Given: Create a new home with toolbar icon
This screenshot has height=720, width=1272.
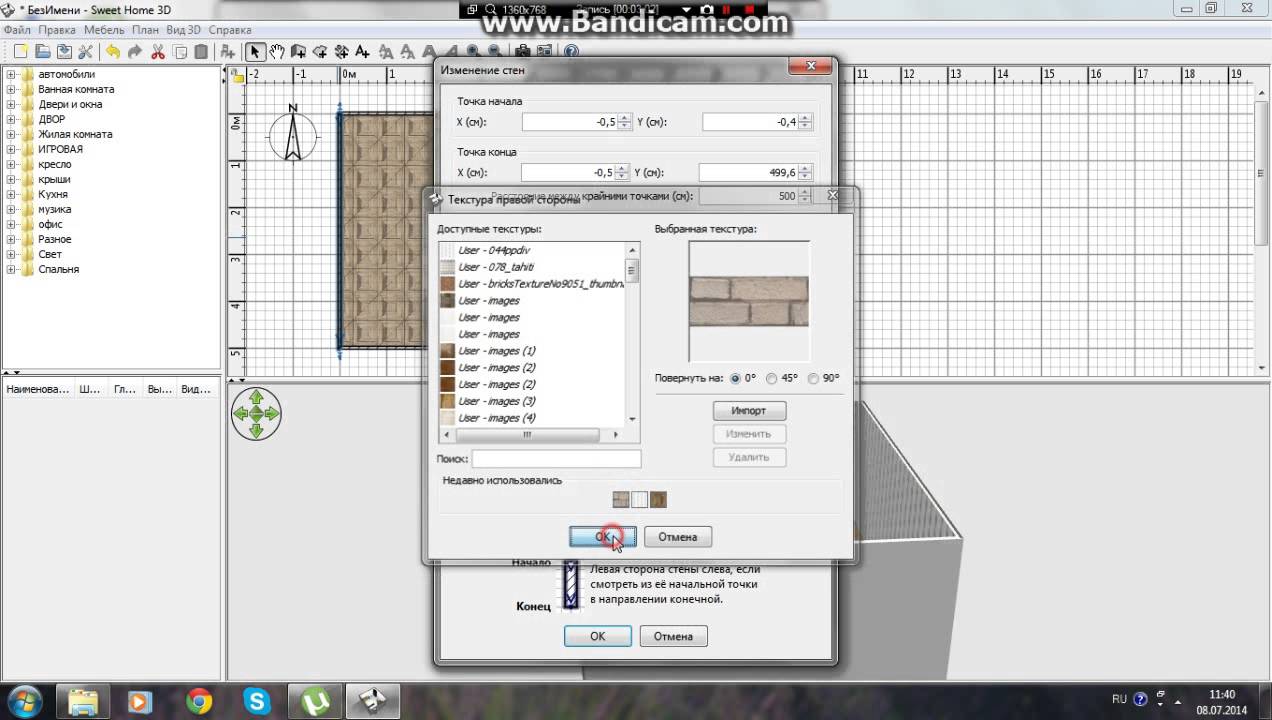Looking at the screenshot, I should pos(20,51).
